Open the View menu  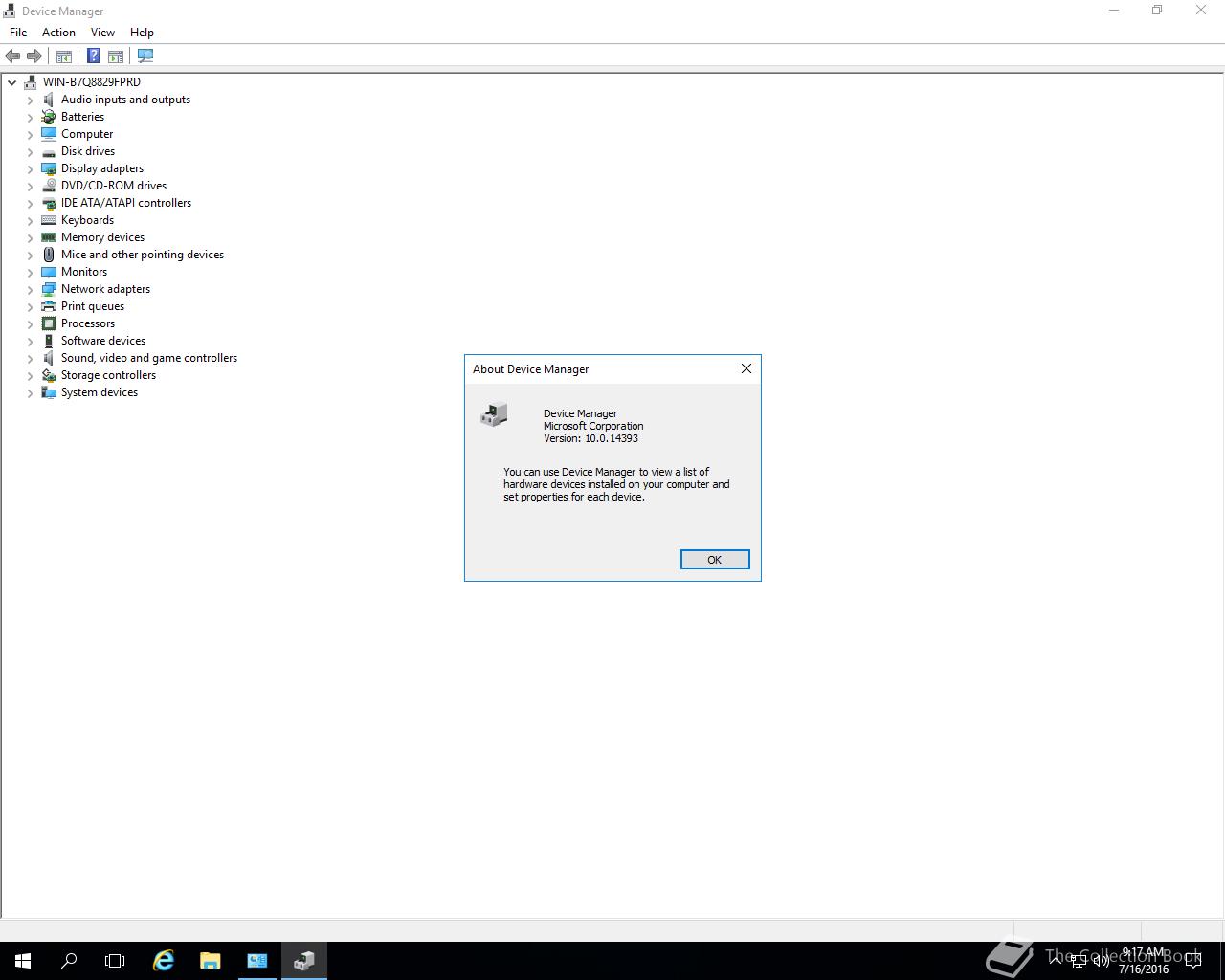click(x=102, y=33)
